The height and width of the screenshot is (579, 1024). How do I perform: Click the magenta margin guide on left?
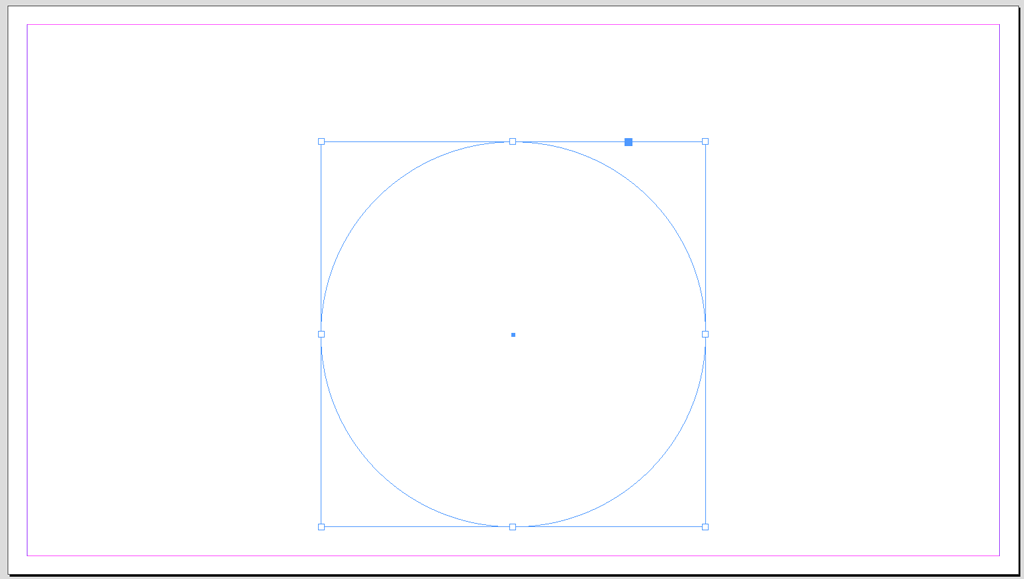click(x=25, y=300)
